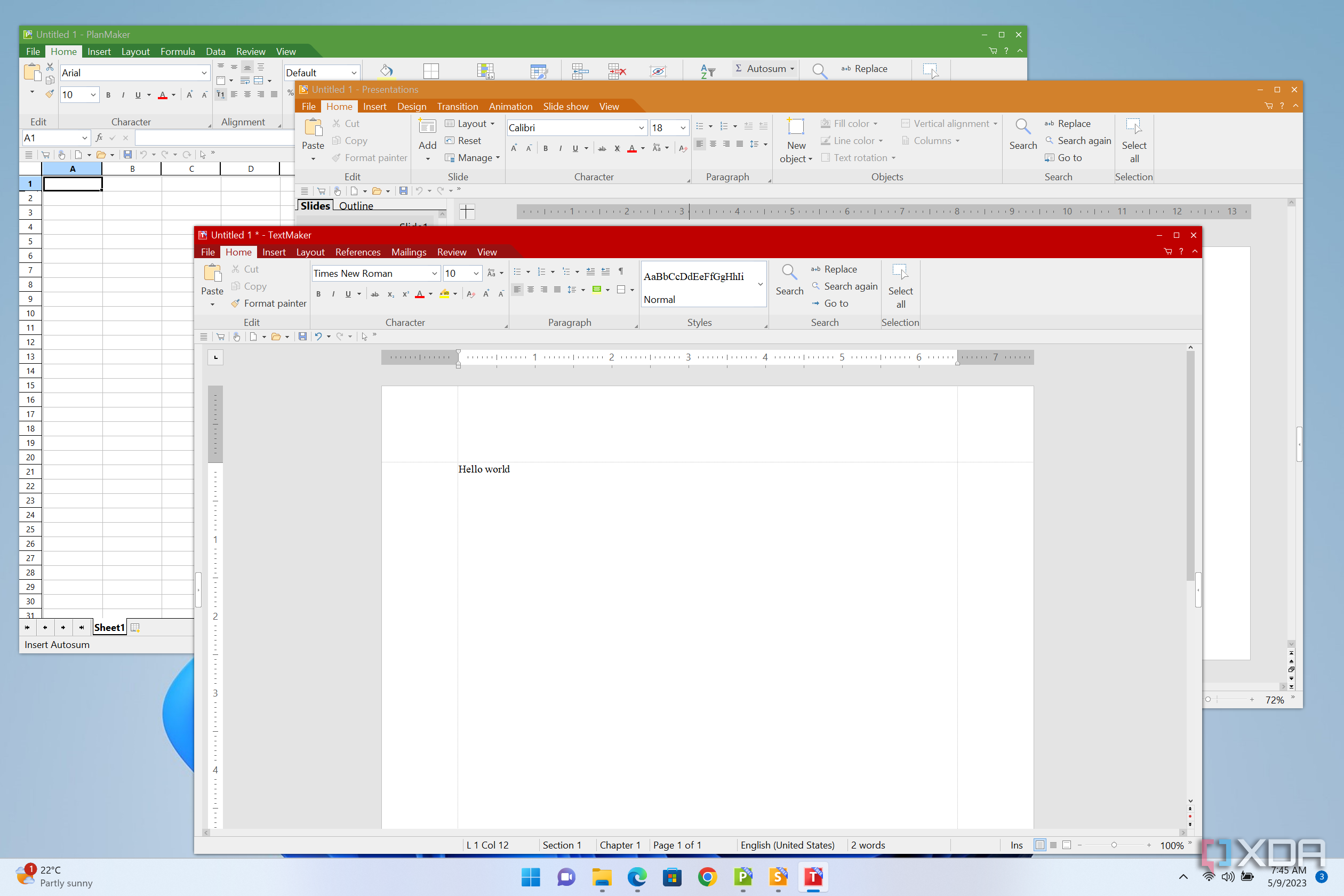This screenshot has height=896, width=1344.
Task: Click Format painter in TextMaker
Action: pyautogui.click(x=269, y=303)
